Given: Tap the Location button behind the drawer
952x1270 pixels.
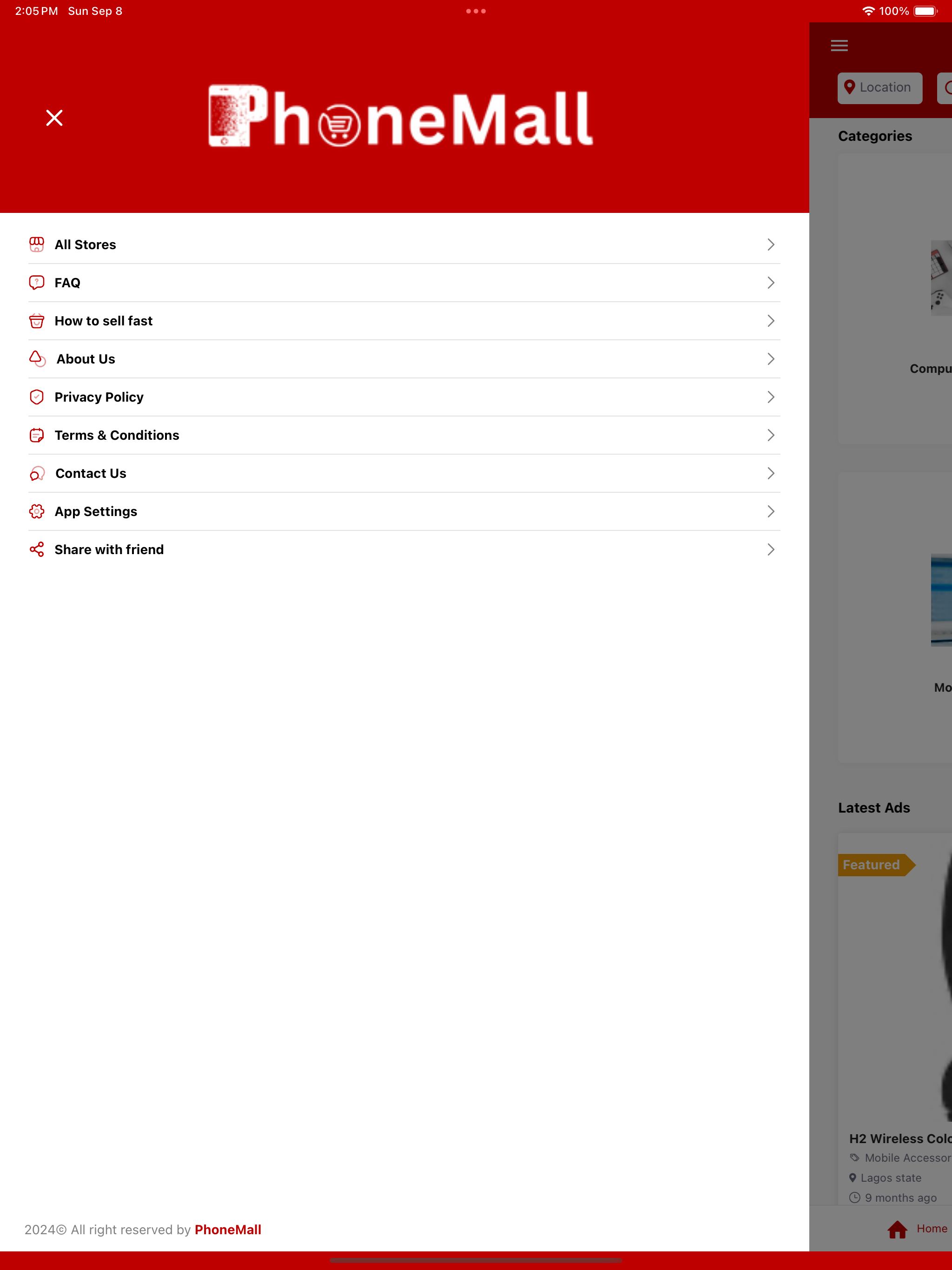Looking at the screenshot, I should [879, 88].
